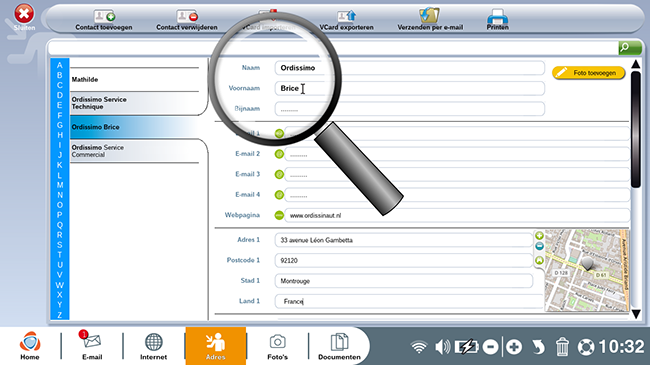Click the E-mail 2 green icon
This screenshot has width=650, height=365.
click(279, 154)
